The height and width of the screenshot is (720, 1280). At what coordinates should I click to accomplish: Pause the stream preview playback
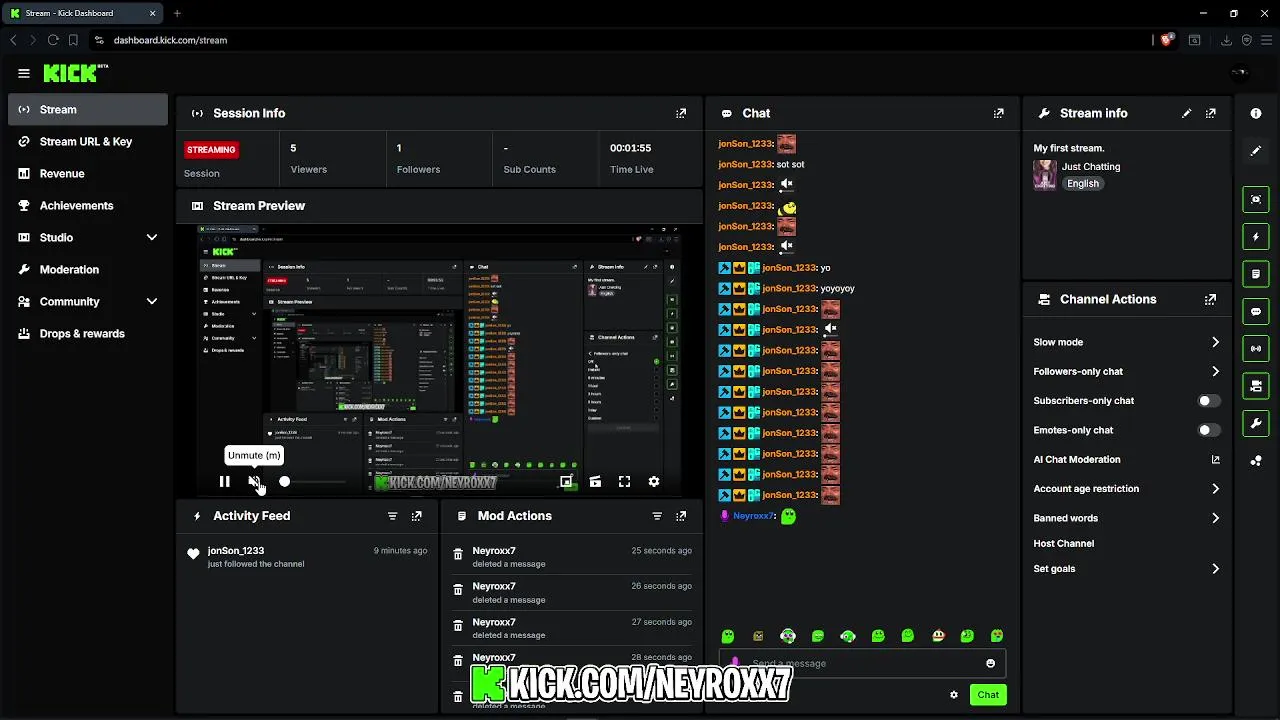tap(224, 482)
